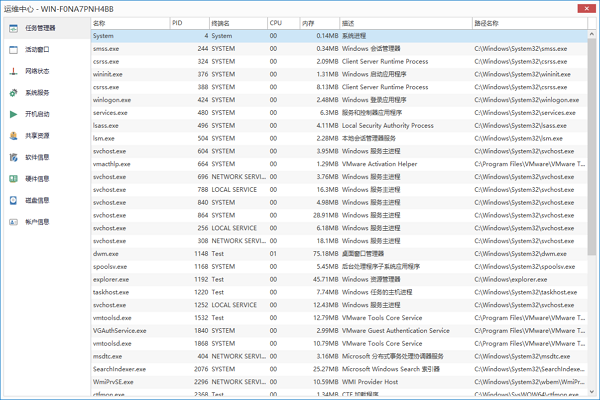This screenshot has height=400, width=600.
Task: Sort by the CPU column header
Action: [x=284, y=23]
